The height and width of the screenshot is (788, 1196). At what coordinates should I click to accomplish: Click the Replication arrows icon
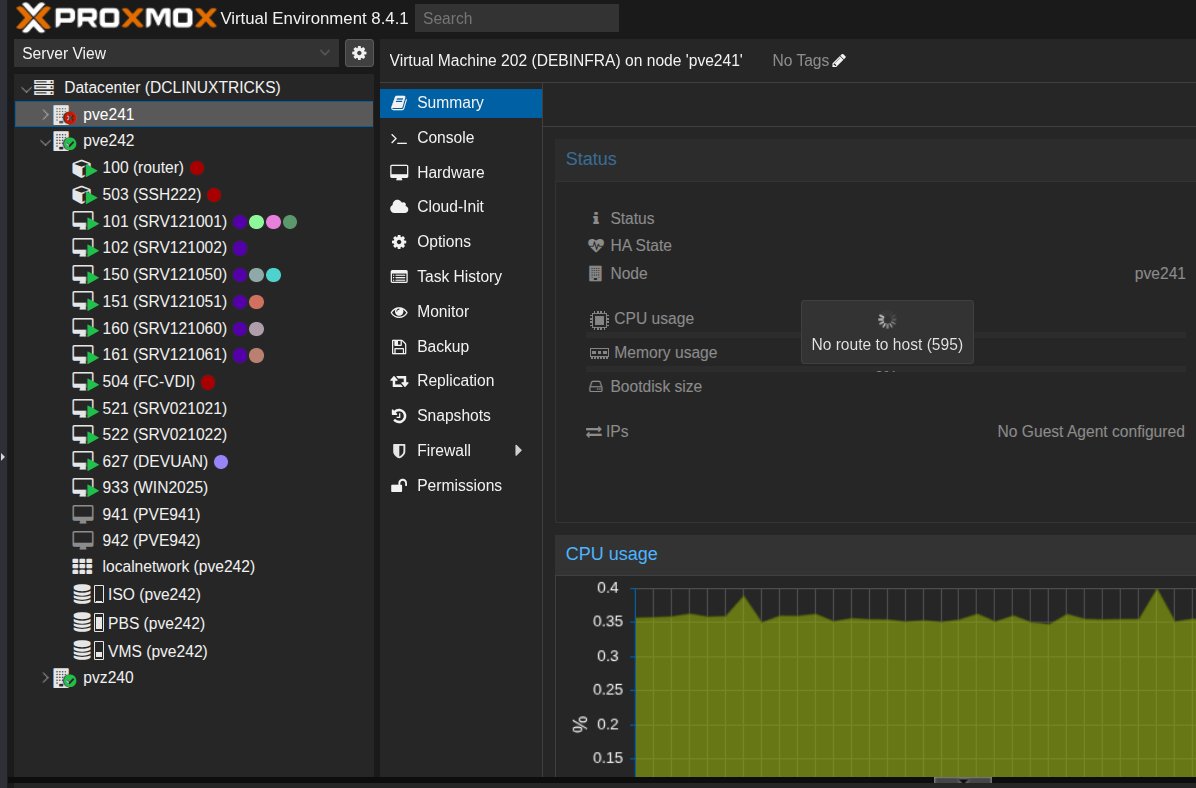pos(399,381)
